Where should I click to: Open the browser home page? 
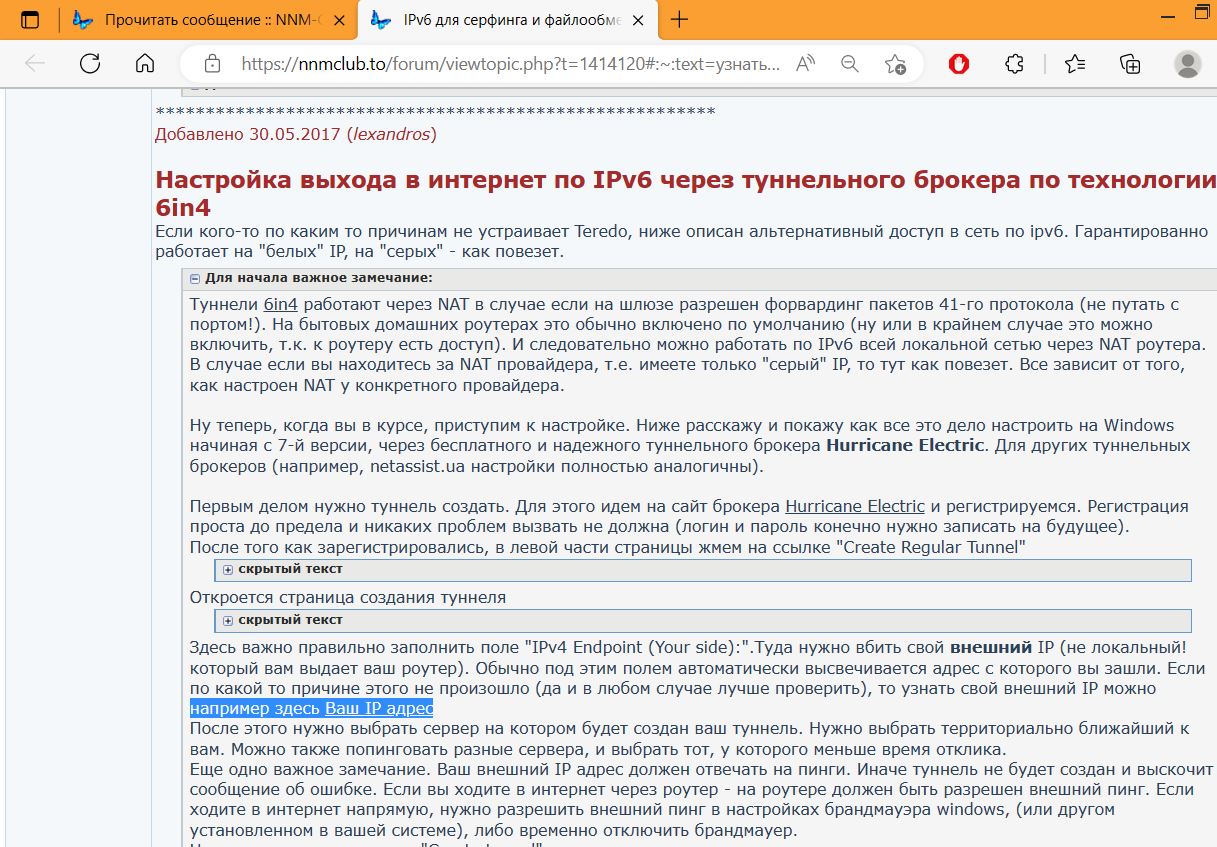tap(145, 64)
